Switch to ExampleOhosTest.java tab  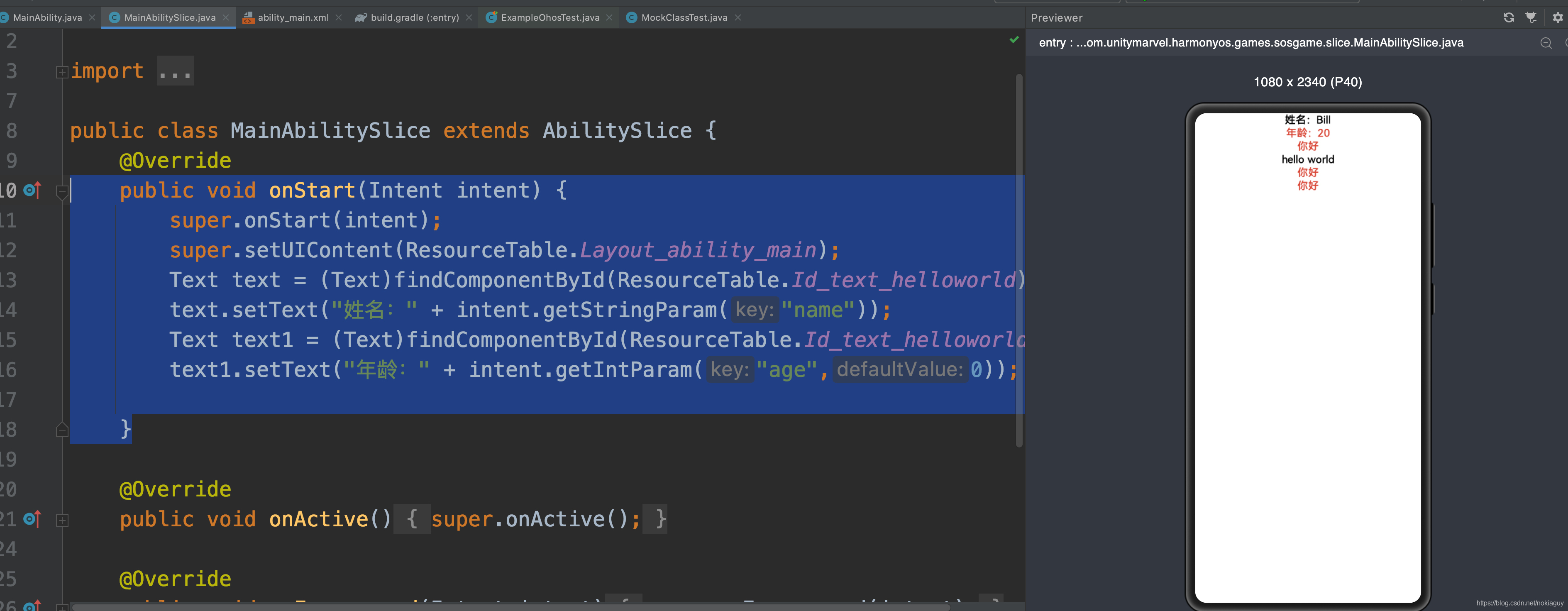pyautogui.click(x=550, y=18)
